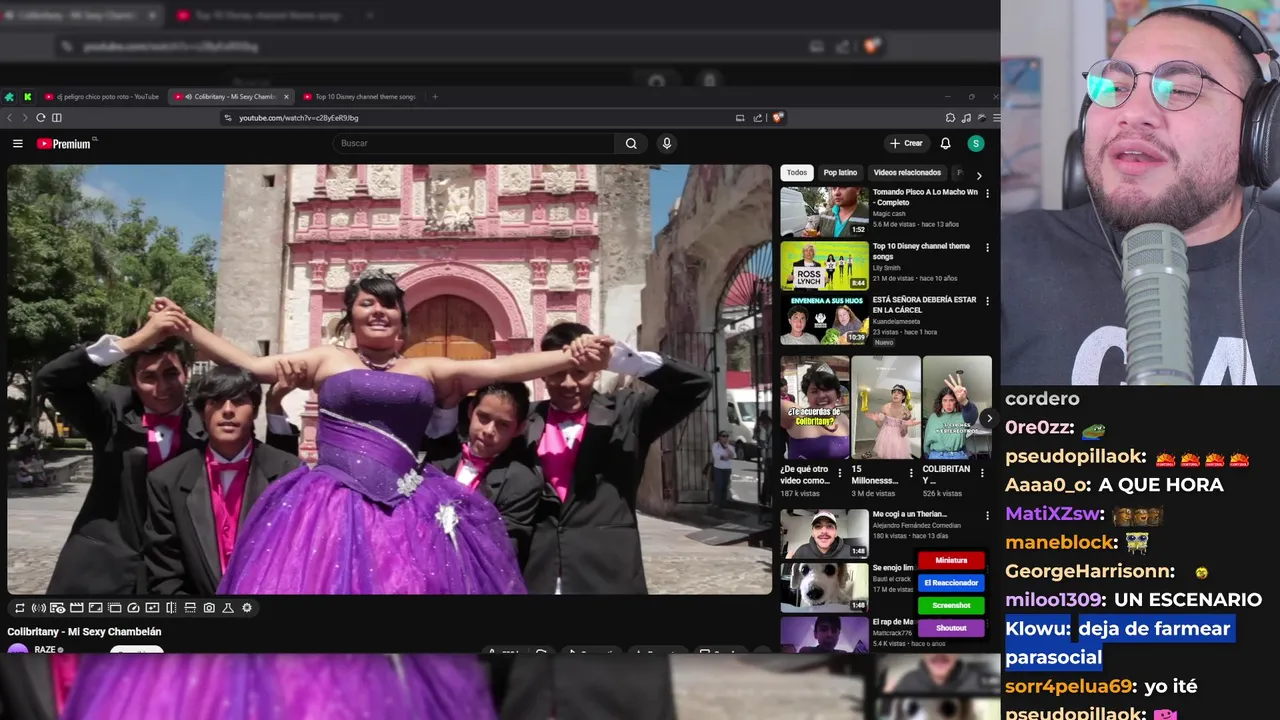The height and width of the screenshot is (720, 1280).
Task: Click the purple Shoutout button
Action: (x=951, y=628)
